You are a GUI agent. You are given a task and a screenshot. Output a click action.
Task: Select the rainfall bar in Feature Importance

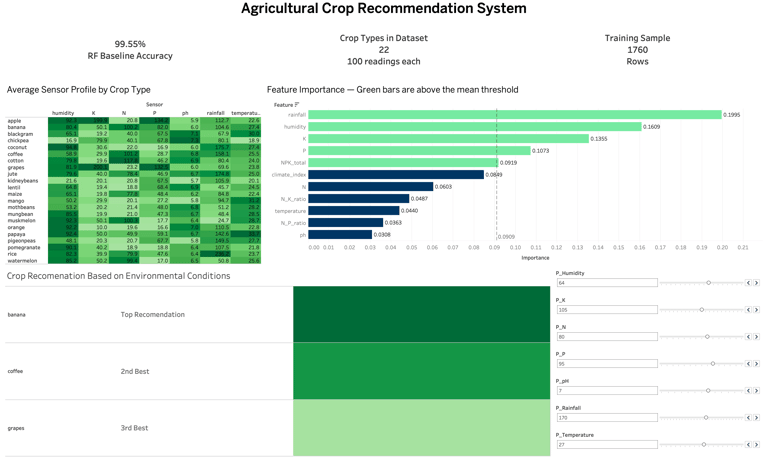click(514, 115)
